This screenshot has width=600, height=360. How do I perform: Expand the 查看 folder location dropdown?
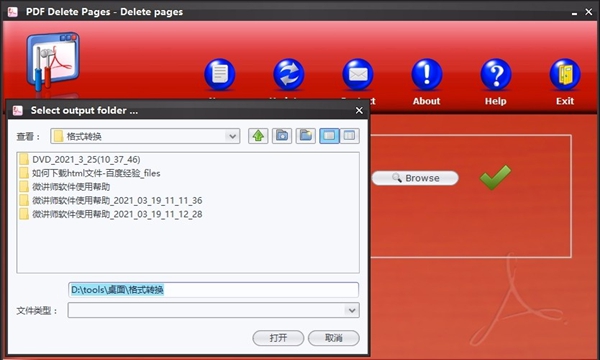pyautogui.click(x=232, y=136)
